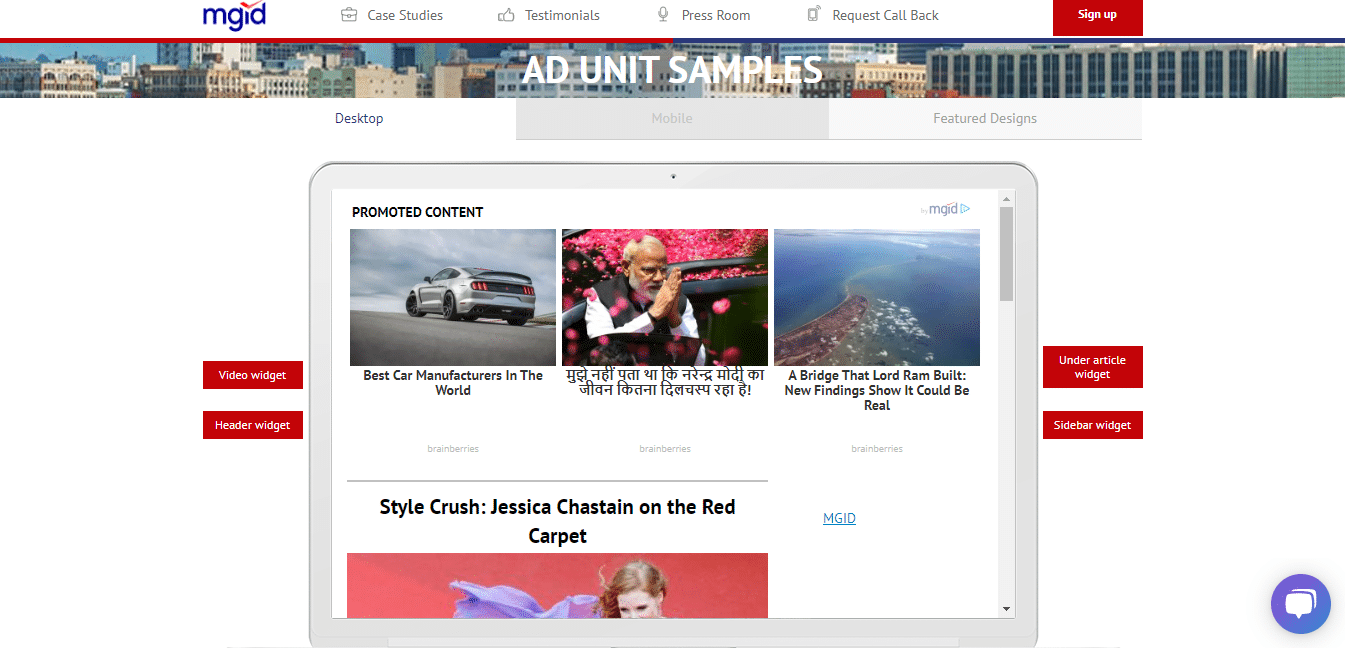Click brainberries label under car ad

(453, 449)
